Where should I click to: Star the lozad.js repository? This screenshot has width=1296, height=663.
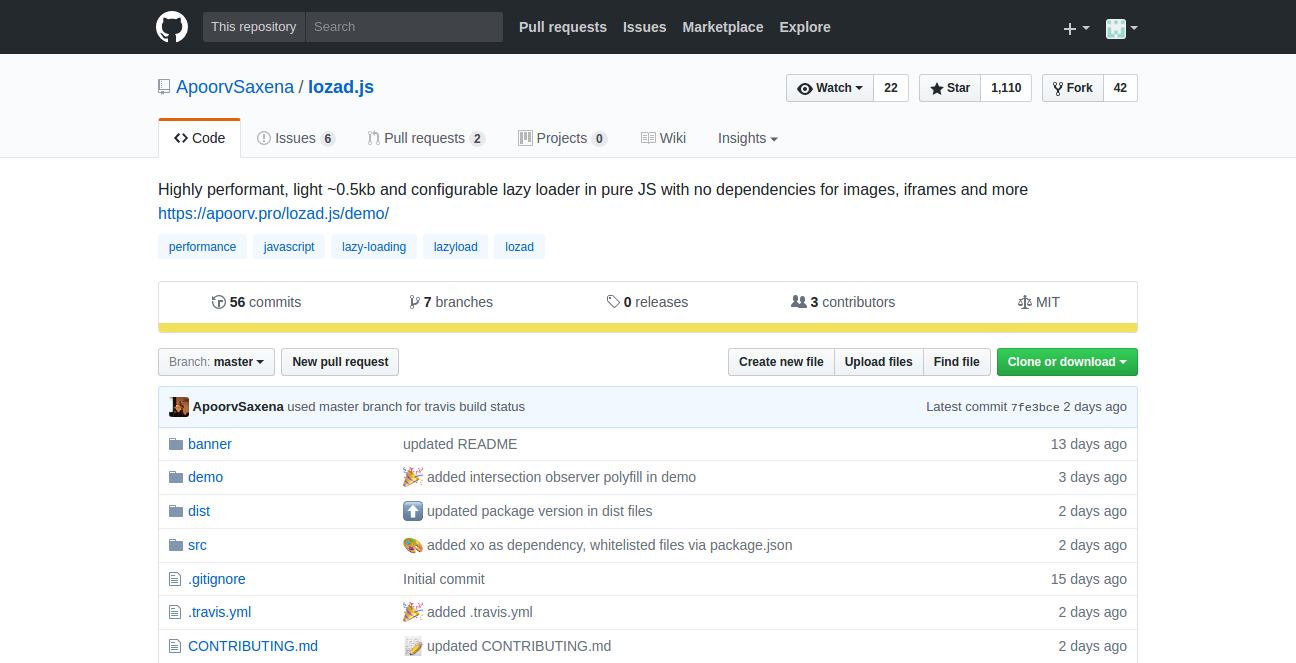[x=950, y=88]
